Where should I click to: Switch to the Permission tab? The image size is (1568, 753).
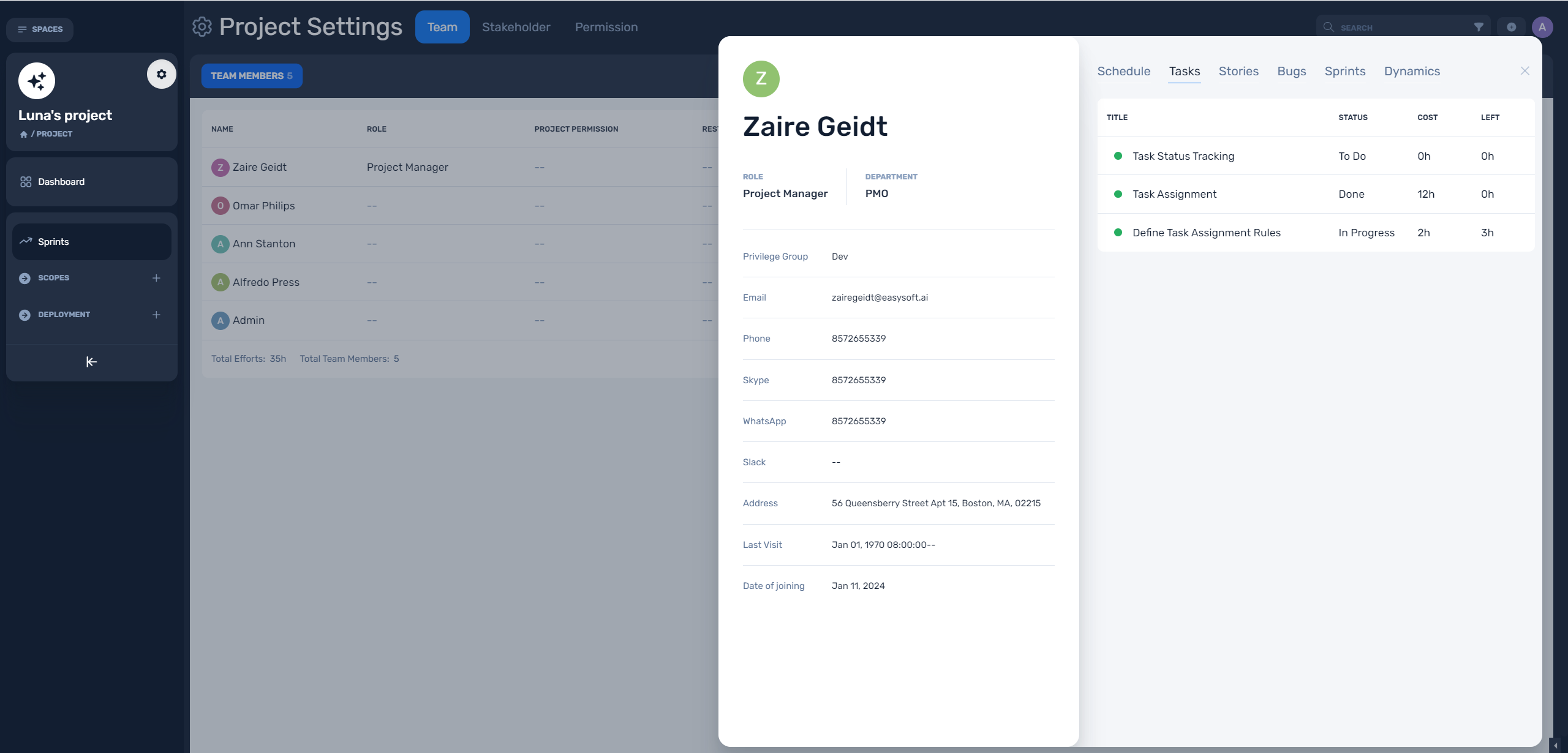606,27
